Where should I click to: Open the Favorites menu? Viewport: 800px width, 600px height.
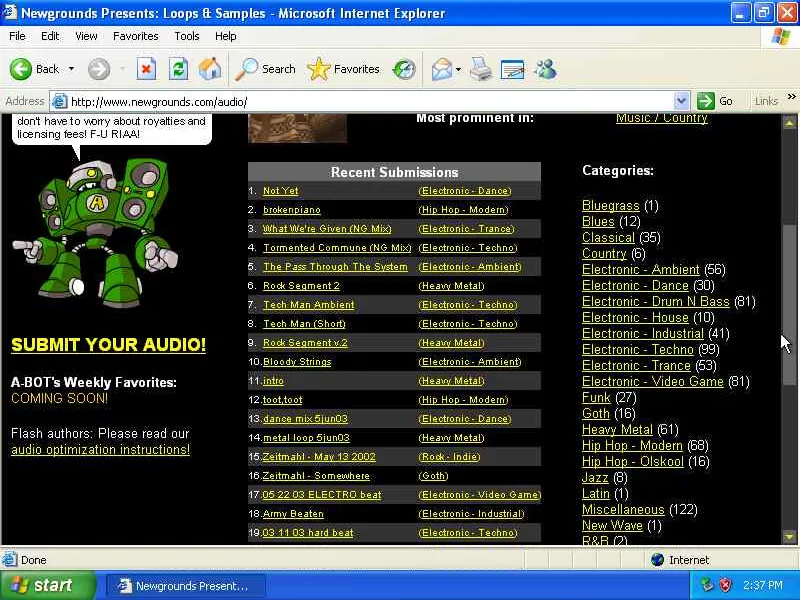(x=136, y=36)
